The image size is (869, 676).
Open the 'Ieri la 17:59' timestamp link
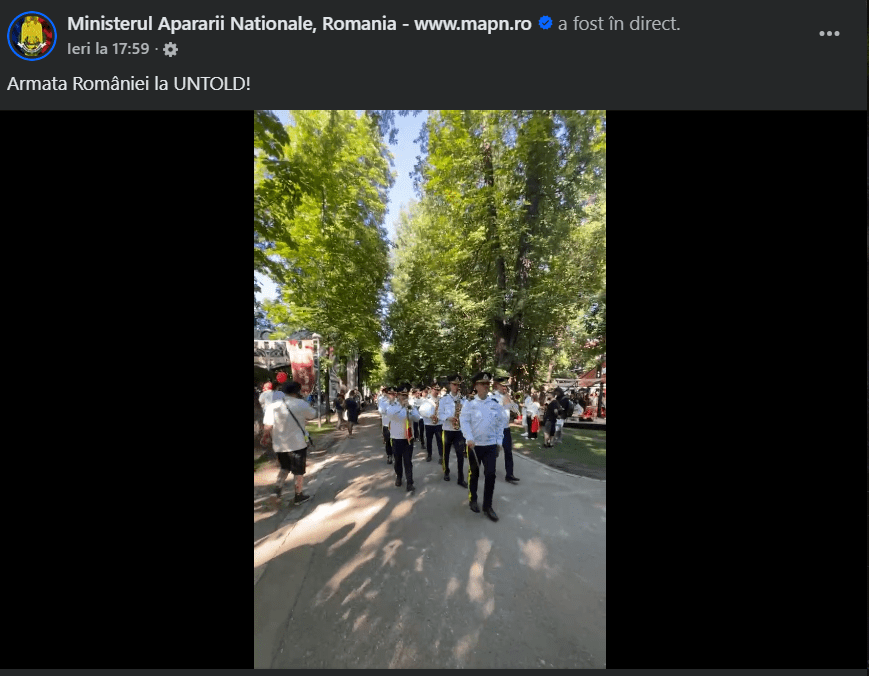coord(108,49)
